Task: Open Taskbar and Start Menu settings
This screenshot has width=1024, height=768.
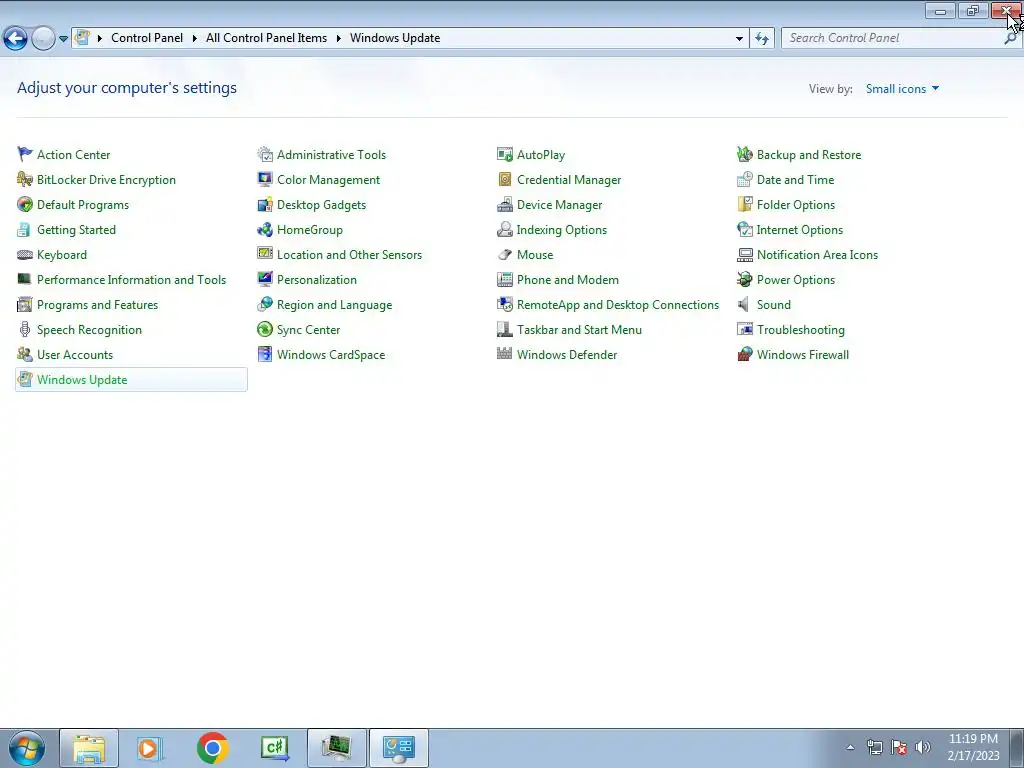Action: click(579, 330)
